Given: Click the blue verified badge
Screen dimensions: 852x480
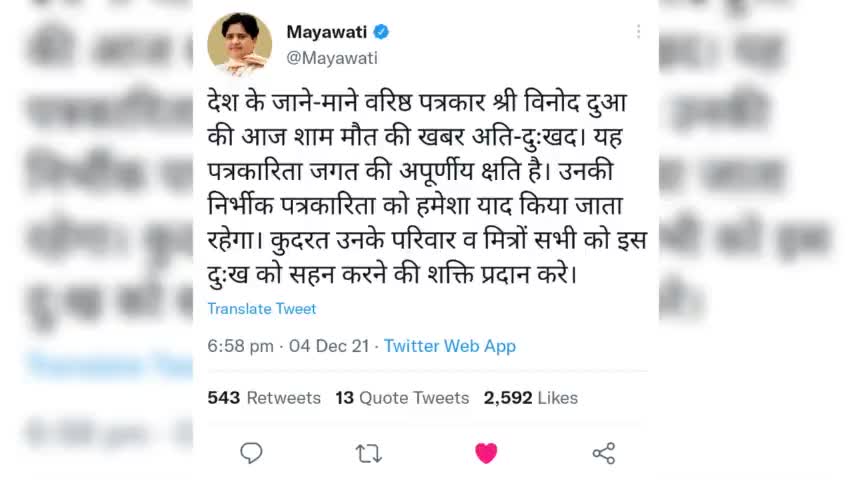Looking at the screenshot, I should pyautogui.click(x=381, y=32).
